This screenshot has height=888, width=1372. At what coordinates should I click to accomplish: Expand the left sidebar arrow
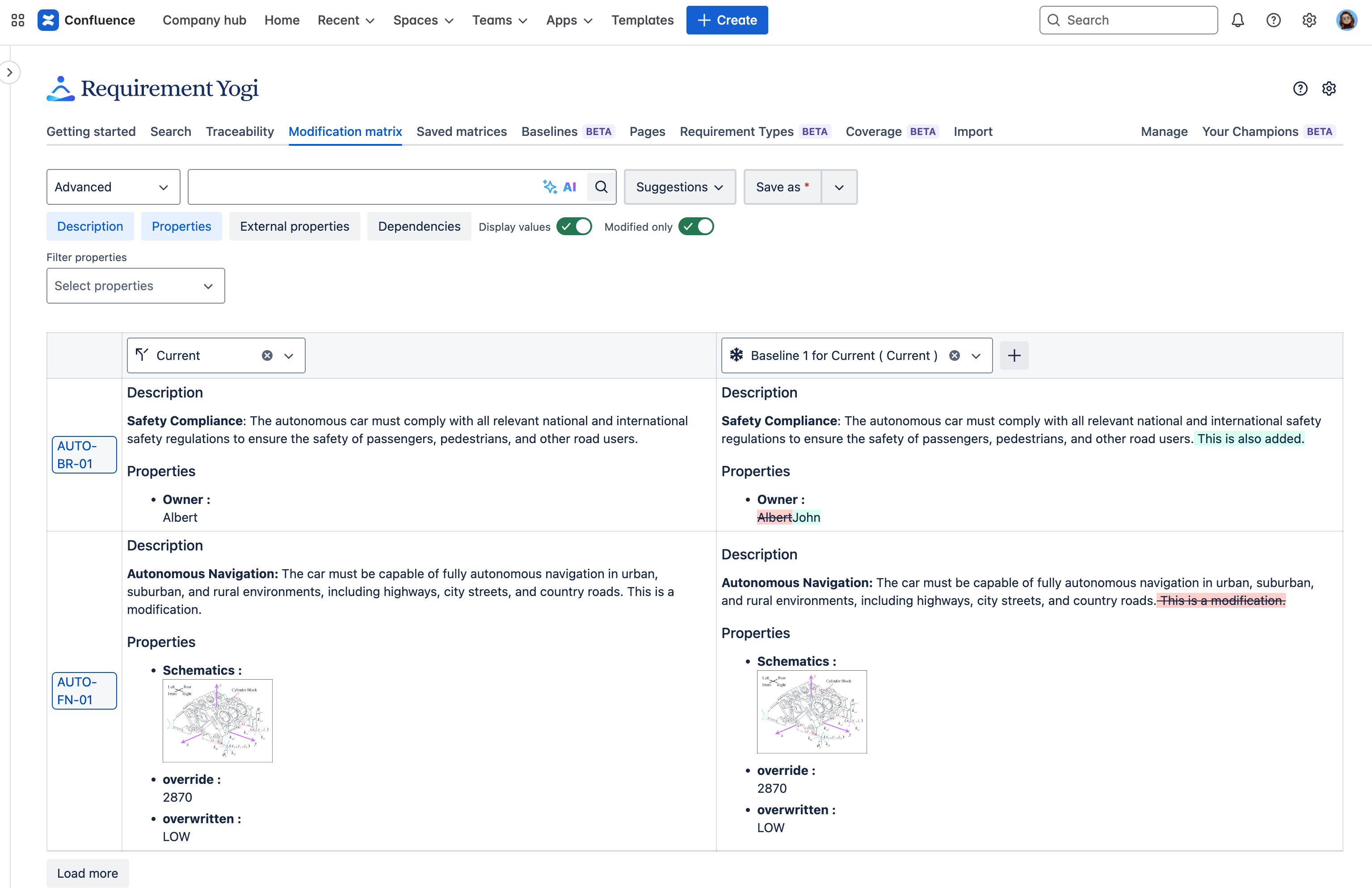pos(10,72)
